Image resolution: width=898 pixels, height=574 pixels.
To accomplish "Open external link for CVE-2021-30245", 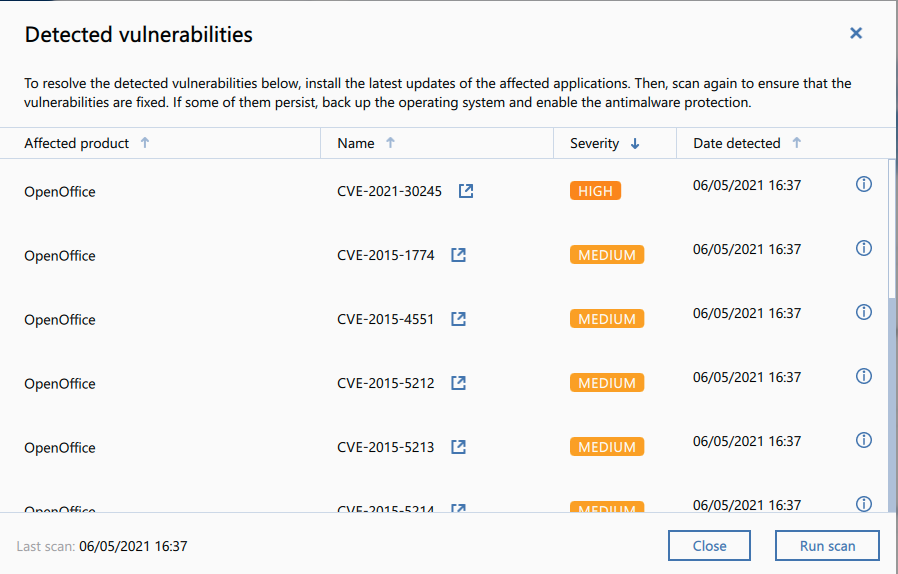I will pyautogui.click(x=466, y=191).
